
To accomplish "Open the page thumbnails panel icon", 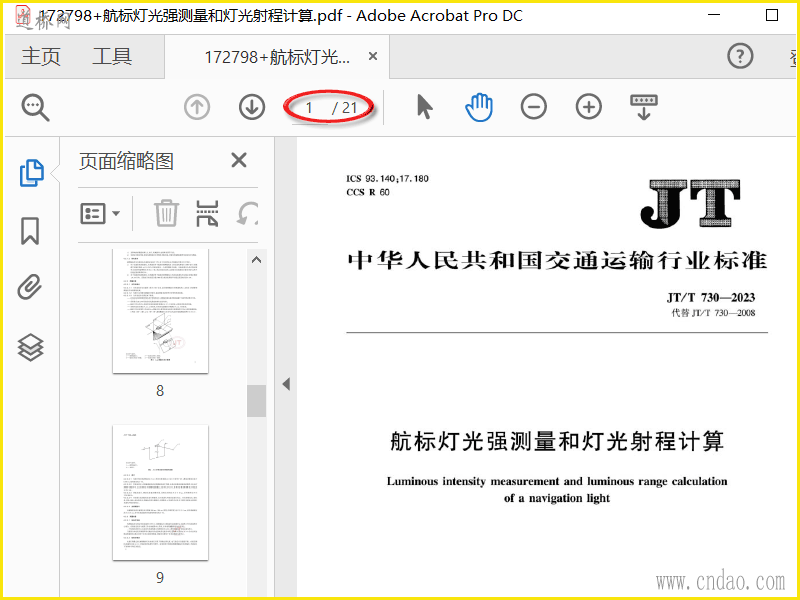I will tap(31, 173).
